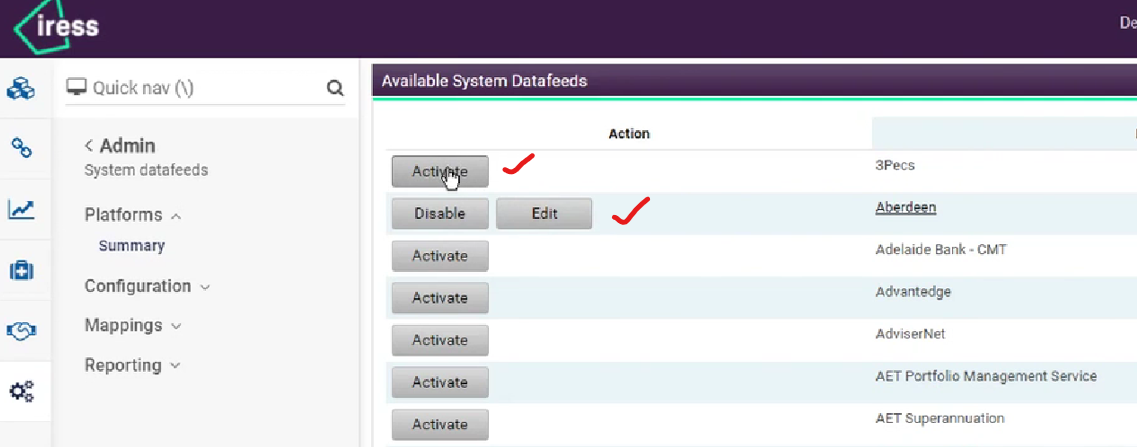Activate the AdviserNet datafeed
The image size is (1137, 447).
pyautogui.click(x=440, y=340)
